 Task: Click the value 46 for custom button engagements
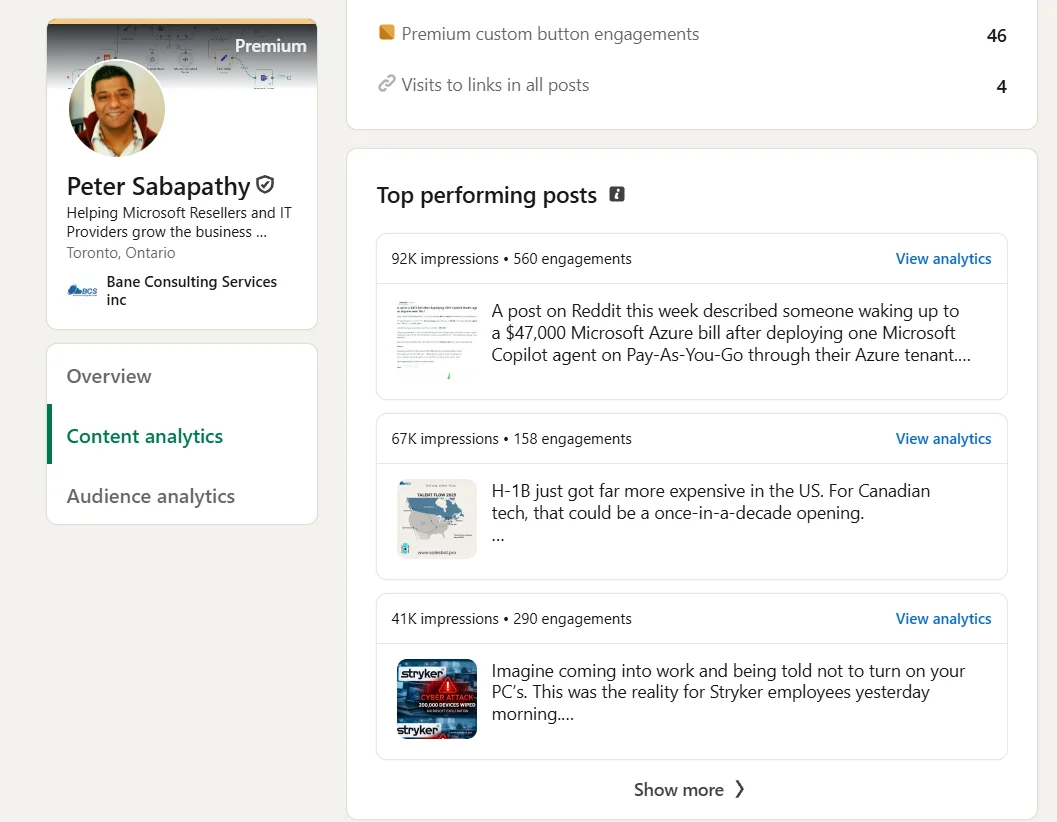pyautogui.click(x=996, y=36)
